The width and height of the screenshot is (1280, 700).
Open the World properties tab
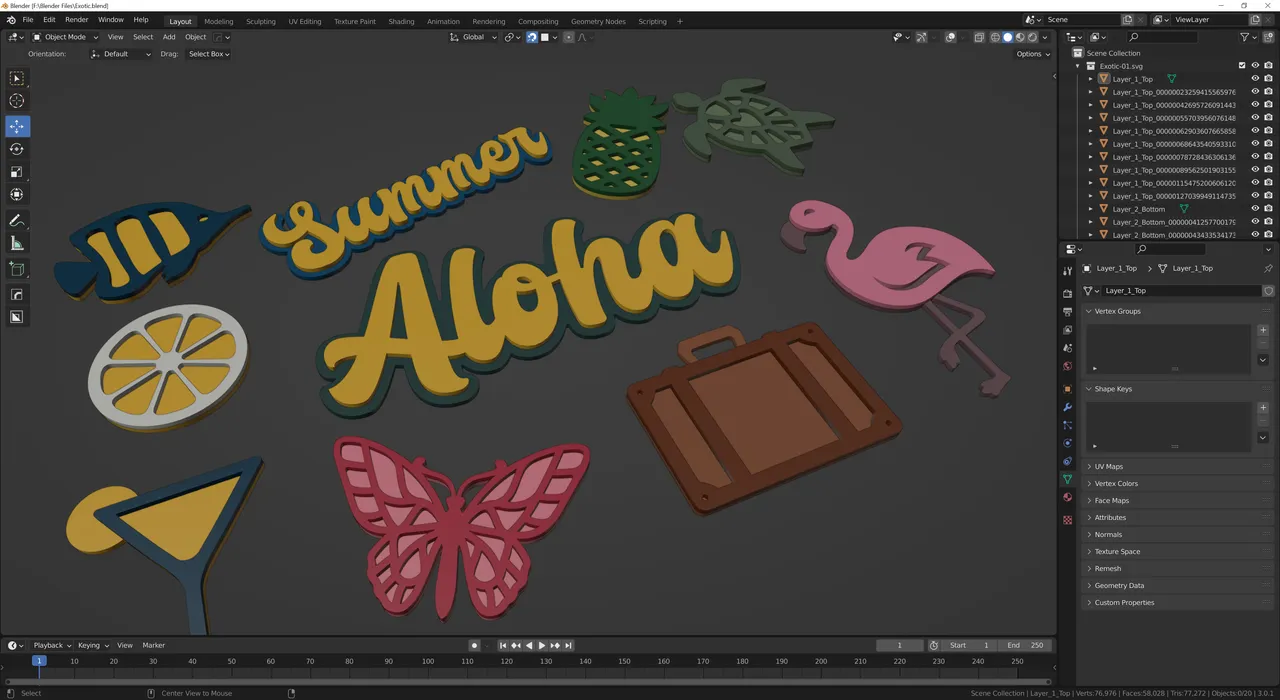click(x=1067, y=366)
